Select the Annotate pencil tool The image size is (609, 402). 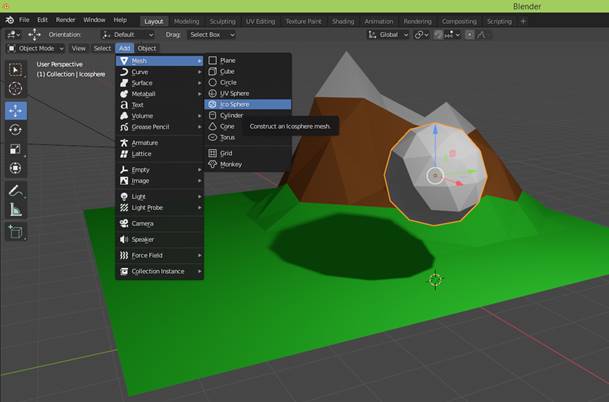[x=16, y=191]
